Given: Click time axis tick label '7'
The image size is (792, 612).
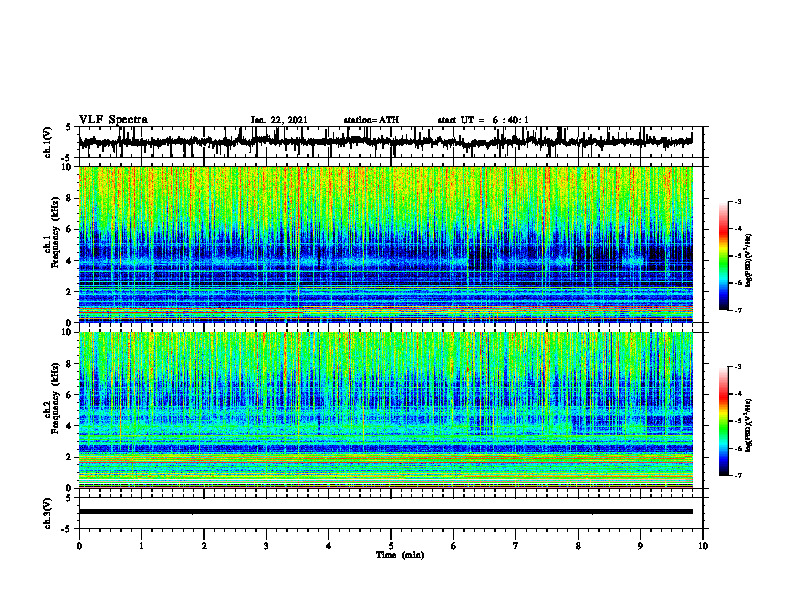Looking at the screenshot, I should click(x=516, y=546).
